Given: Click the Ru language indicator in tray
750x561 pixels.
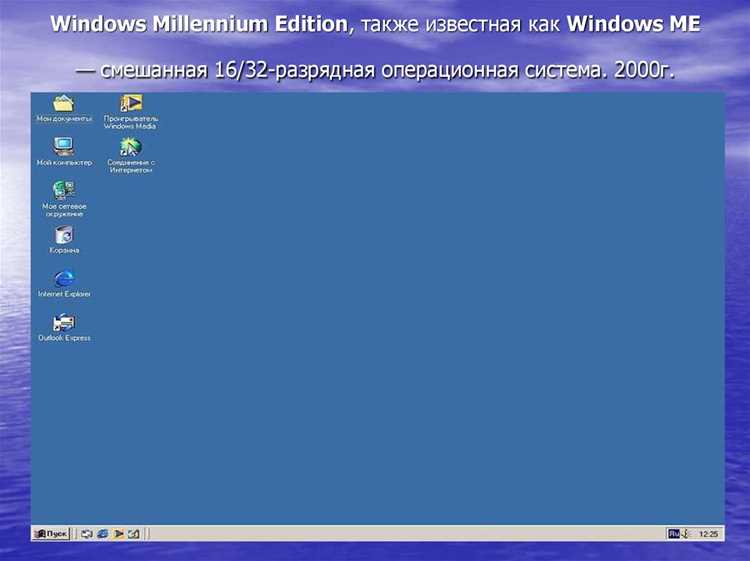Looking at the screenshot, I should [x=674, y=534].
